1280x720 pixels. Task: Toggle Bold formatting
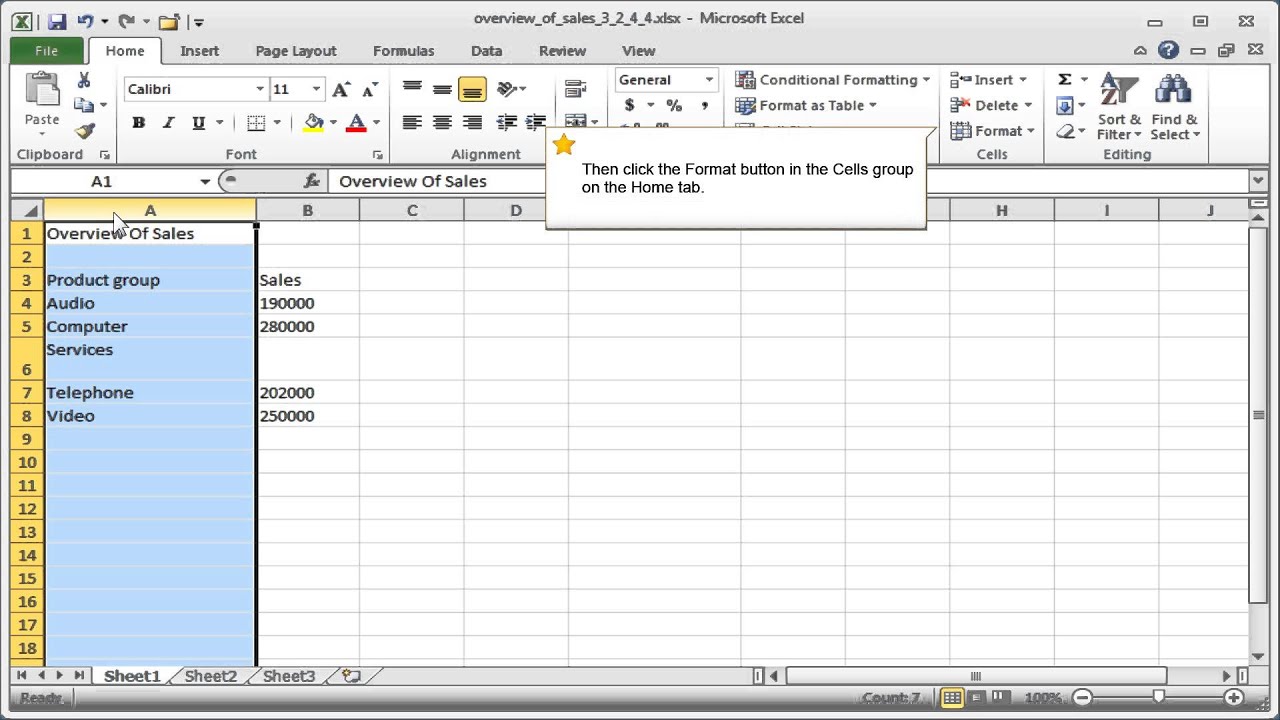tap(138, 123)
